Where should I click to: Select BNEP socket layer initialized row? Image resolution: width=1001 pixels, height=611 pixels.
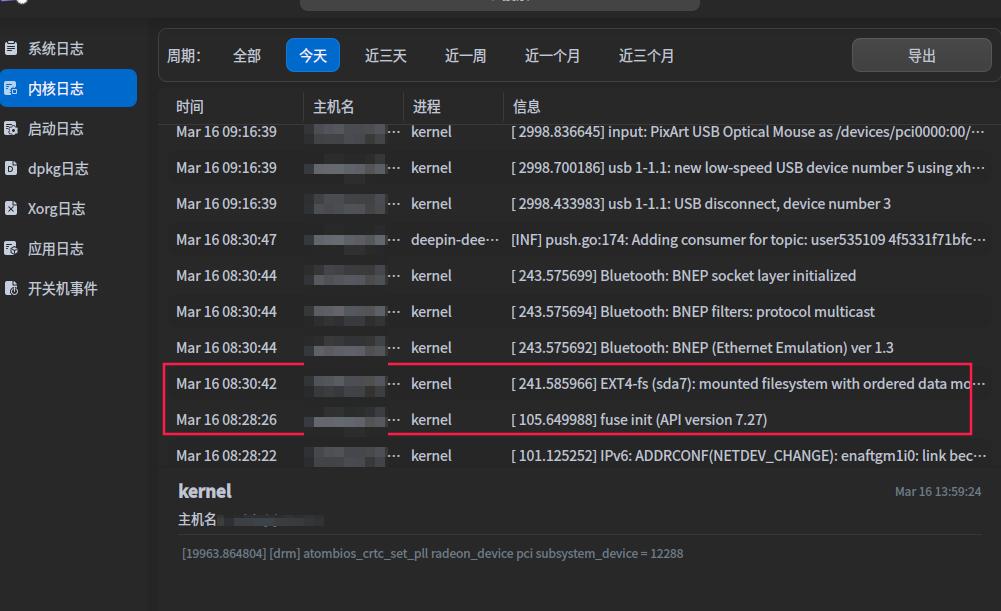point(580,276)
